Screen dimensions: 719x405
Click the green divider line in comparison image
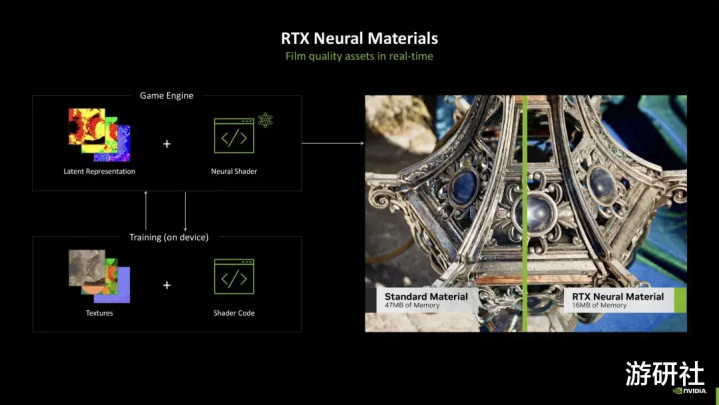point(525,213)
